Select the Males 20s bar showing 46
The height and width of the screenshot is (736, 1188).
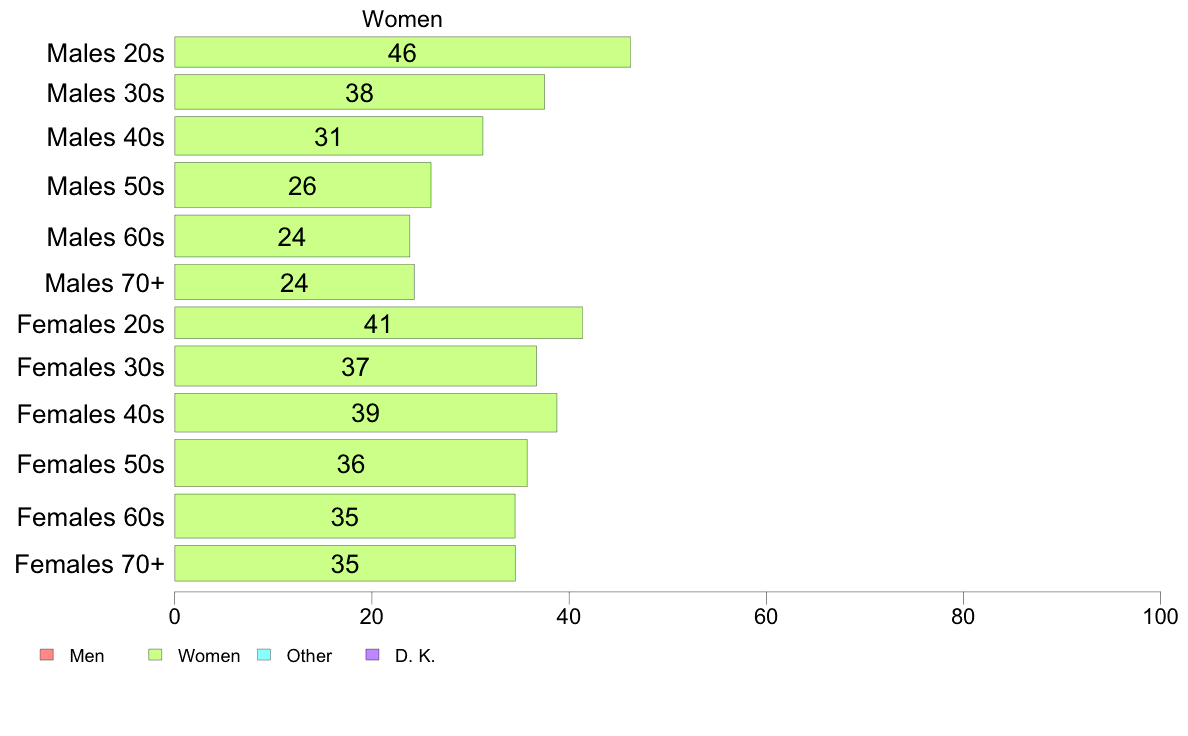click(402, 52)
